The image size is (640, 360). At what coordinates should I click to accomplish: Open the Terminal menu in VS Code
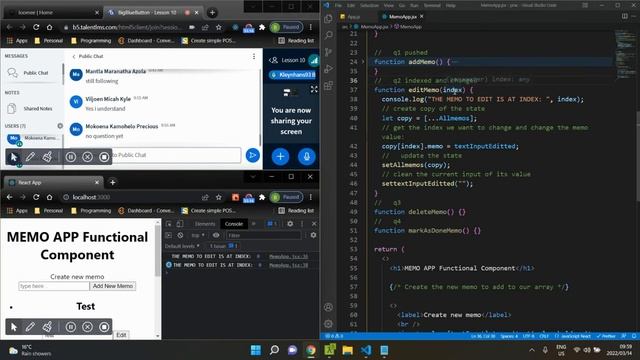432,5
